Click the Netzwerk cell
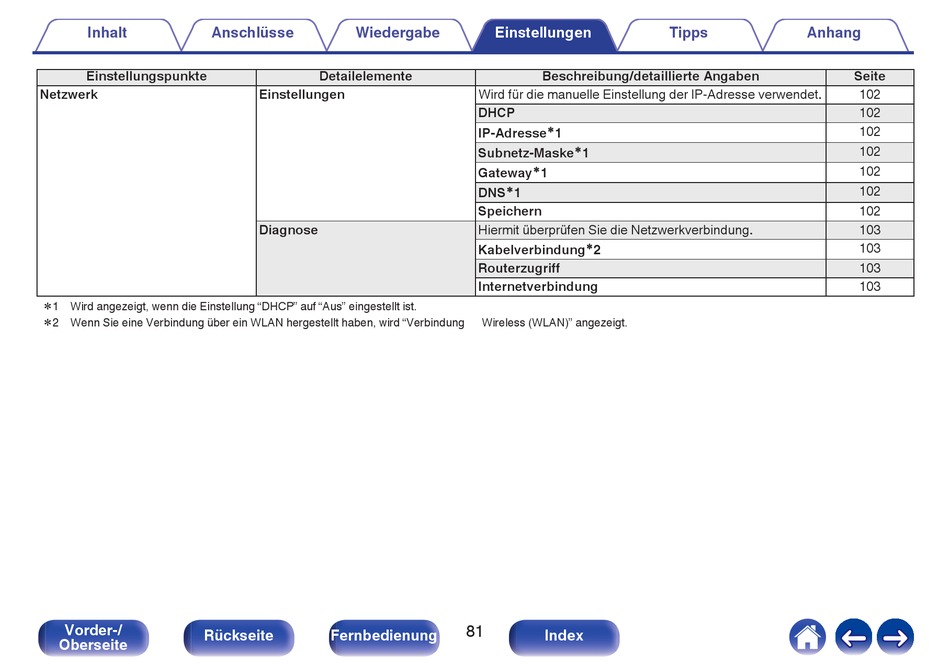This screenshot has width=950, height=665. 147,190
